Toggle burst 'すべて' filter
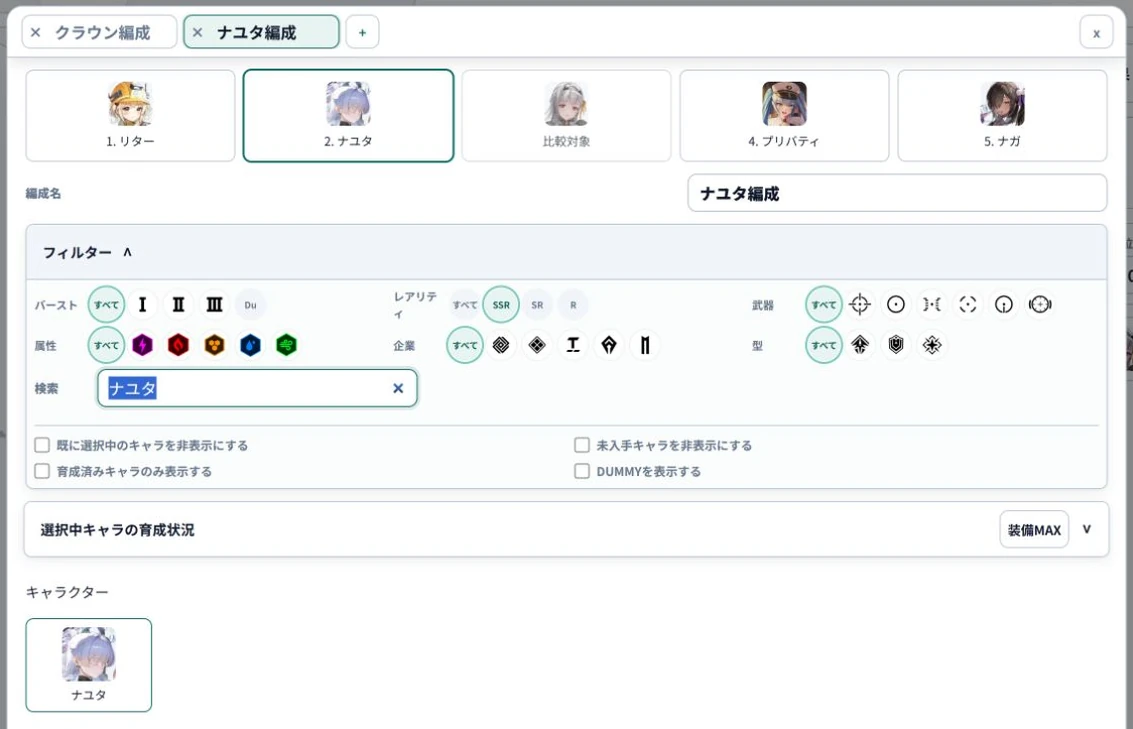 [106, 305]
